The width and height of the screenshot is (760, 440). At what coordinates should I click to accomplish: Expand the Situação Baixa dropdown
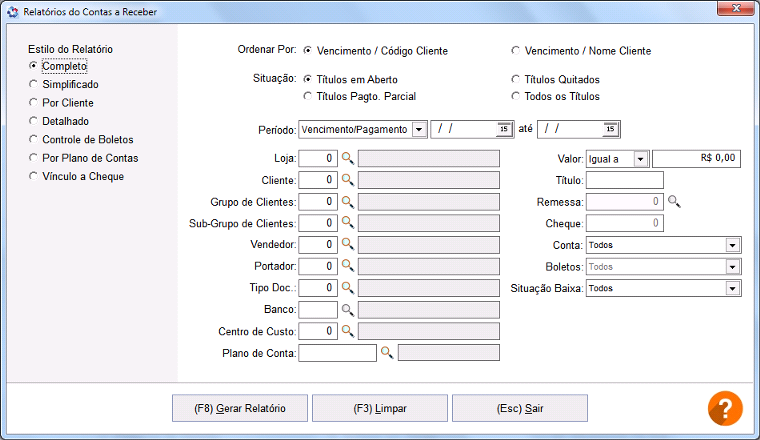pyautogui.click(x=732, y=288)
